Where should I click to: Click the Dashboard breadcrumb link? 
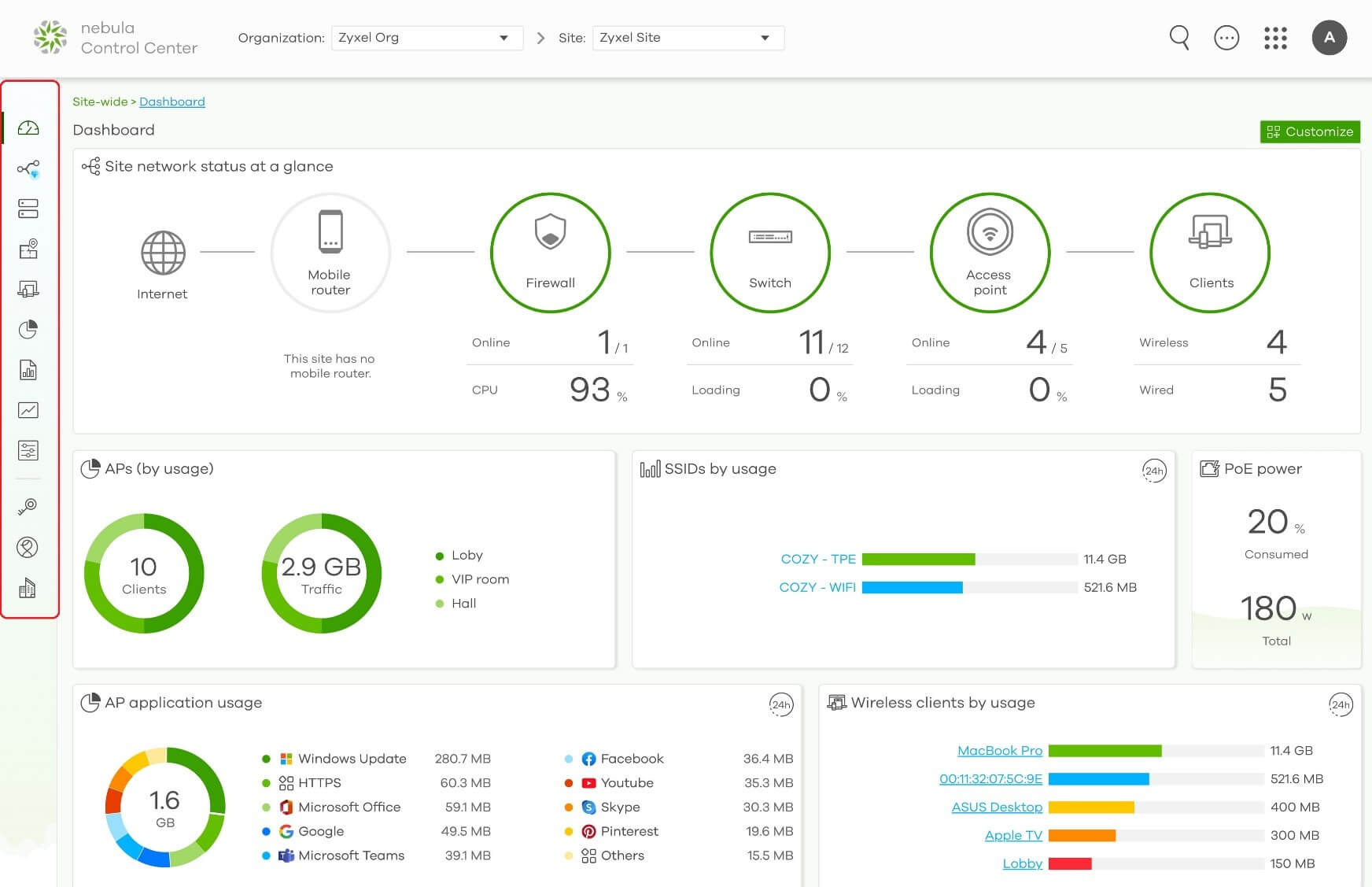(x=171, y=102)
